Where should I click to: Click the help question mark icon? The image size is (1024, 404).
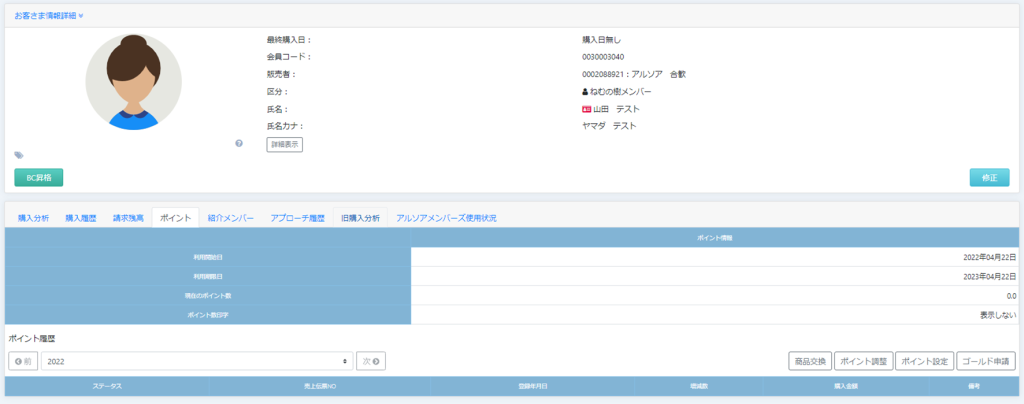239,144
